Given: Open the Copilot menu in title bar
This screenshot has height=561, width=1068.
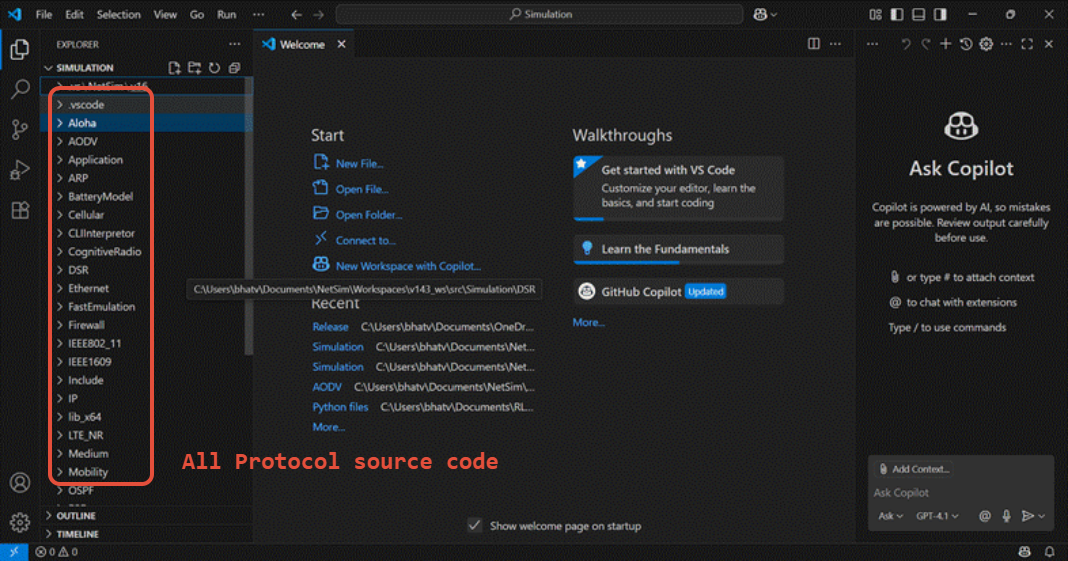Looking at the screenshot, I should [x=765, y=14].
